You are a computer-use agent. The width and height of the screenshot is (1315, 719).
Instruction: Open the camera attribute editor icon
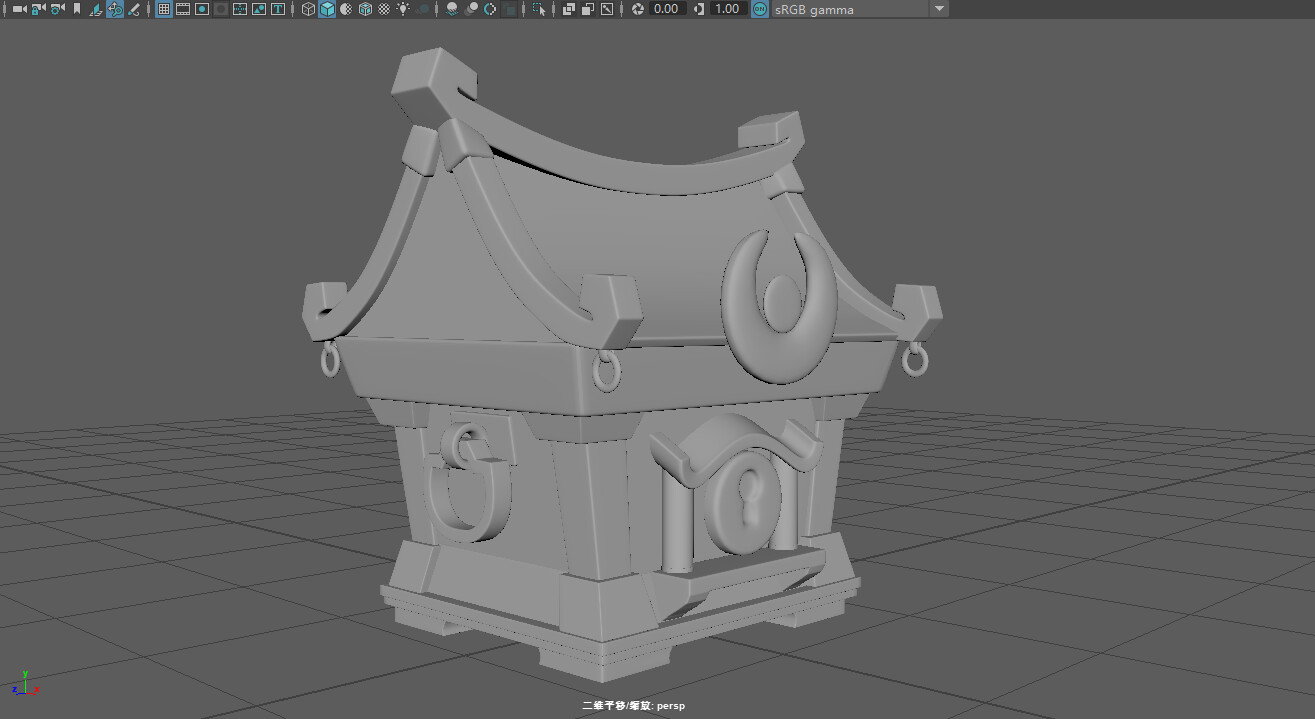[x=55, y=9]
